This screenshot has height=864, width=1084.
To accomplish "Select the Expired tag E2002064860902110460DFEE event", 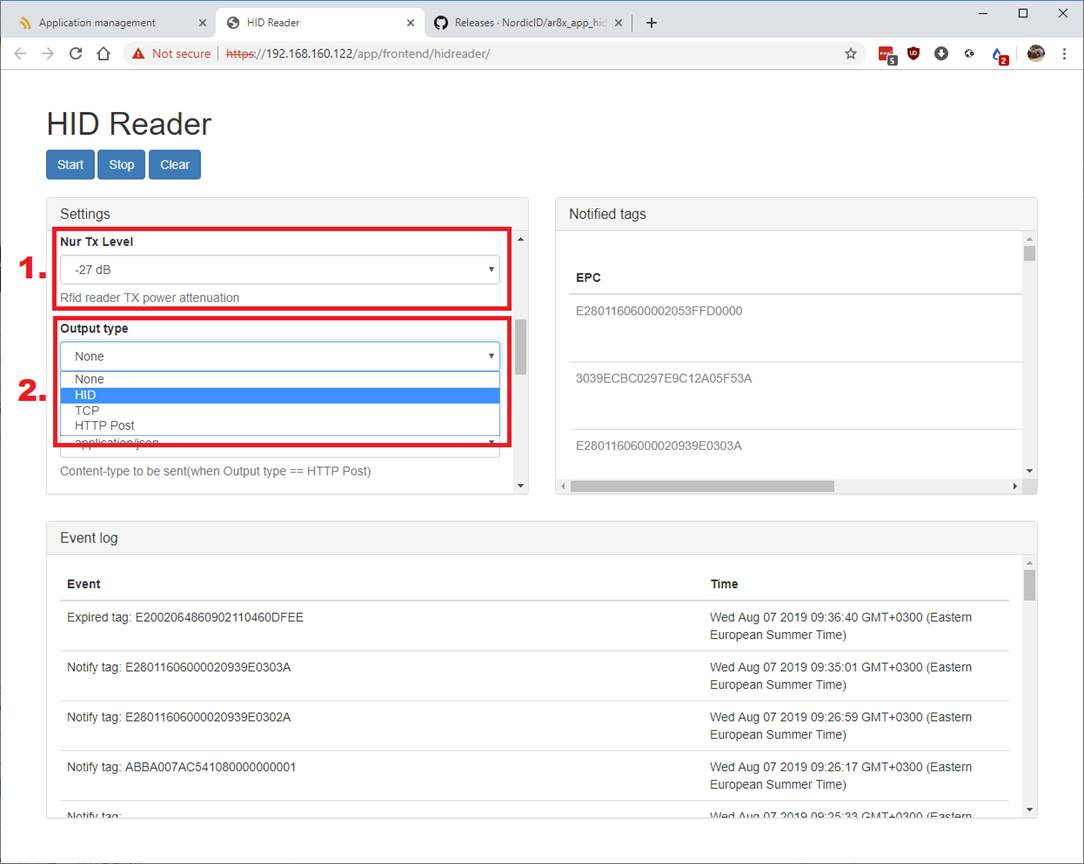I will (185, 617).
